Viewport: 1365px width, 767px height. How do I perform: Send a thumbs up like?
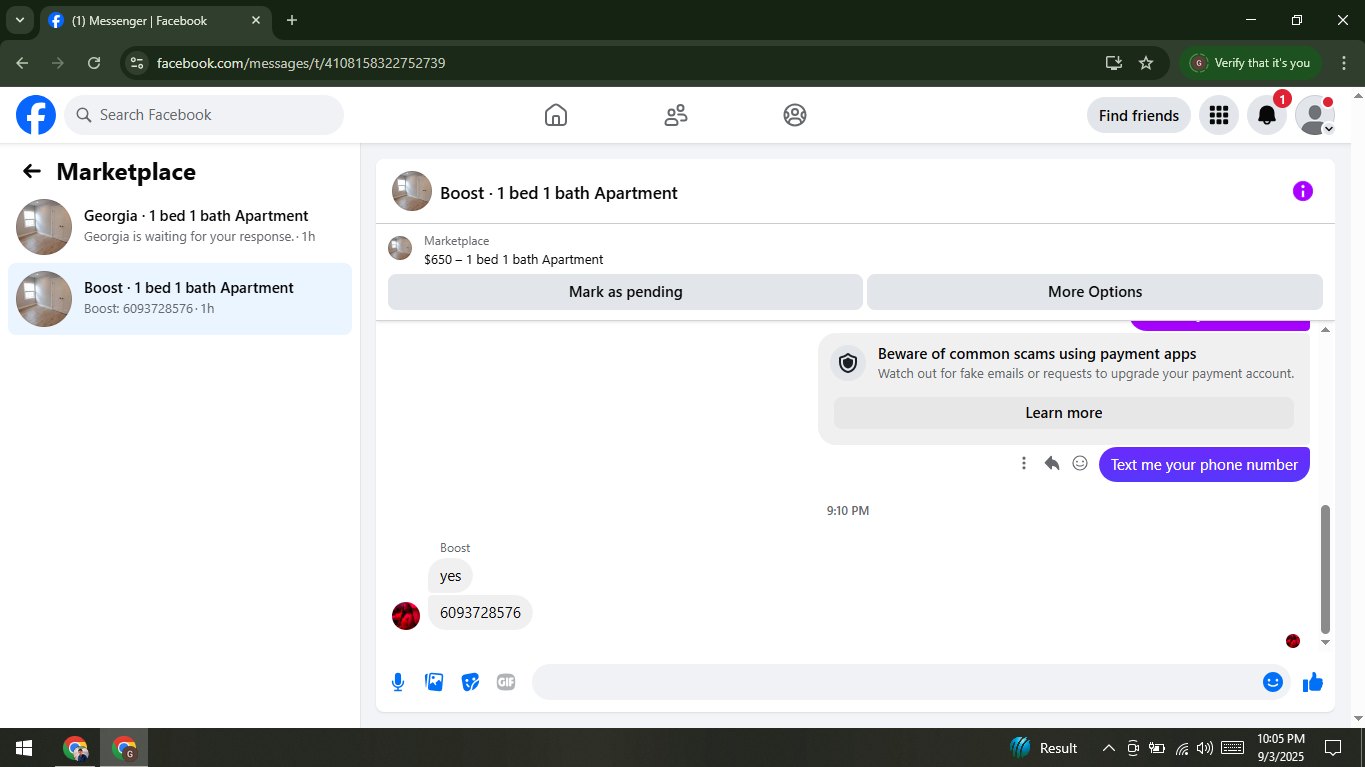[1313, 682]
